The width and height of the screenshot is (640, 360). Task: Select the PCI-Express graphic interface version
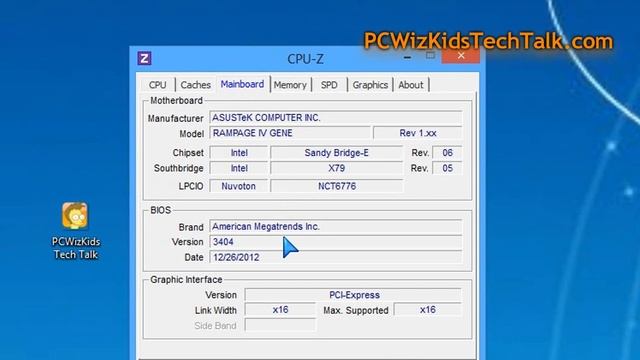pos(353,295)
